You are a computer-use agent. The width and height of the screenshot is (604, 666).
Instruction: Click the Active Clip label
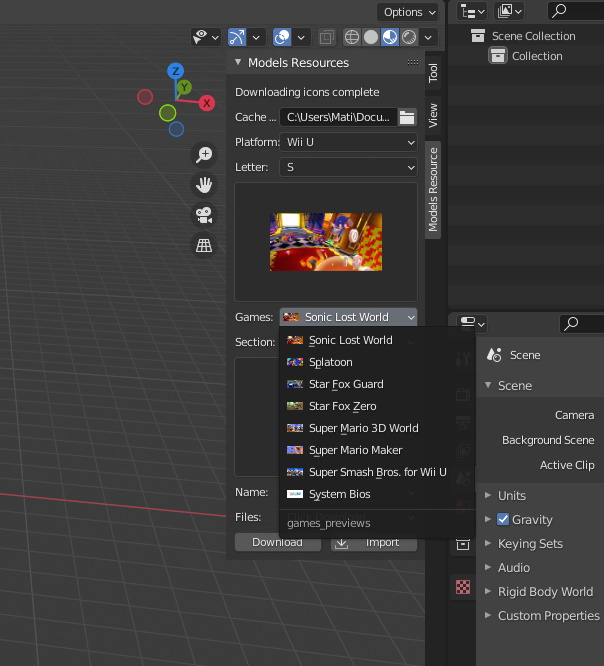567,465
